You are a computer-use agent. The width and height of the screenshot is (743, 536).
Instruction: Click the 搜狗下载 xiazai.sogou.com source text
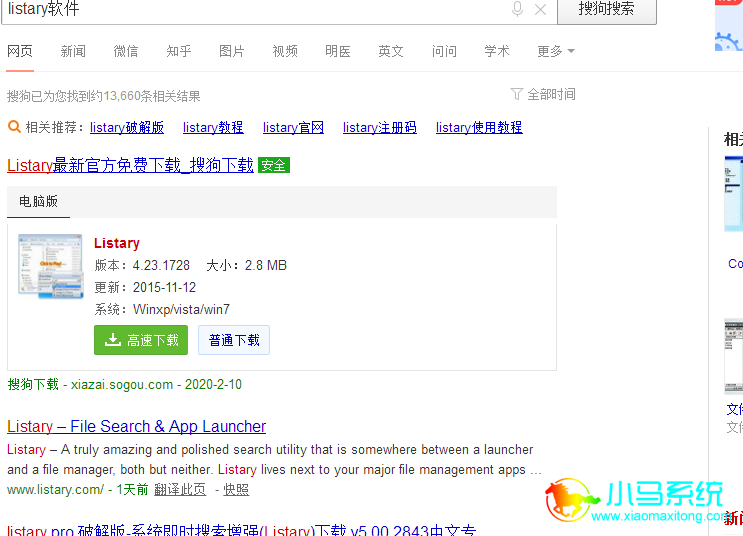pos(124,384)
